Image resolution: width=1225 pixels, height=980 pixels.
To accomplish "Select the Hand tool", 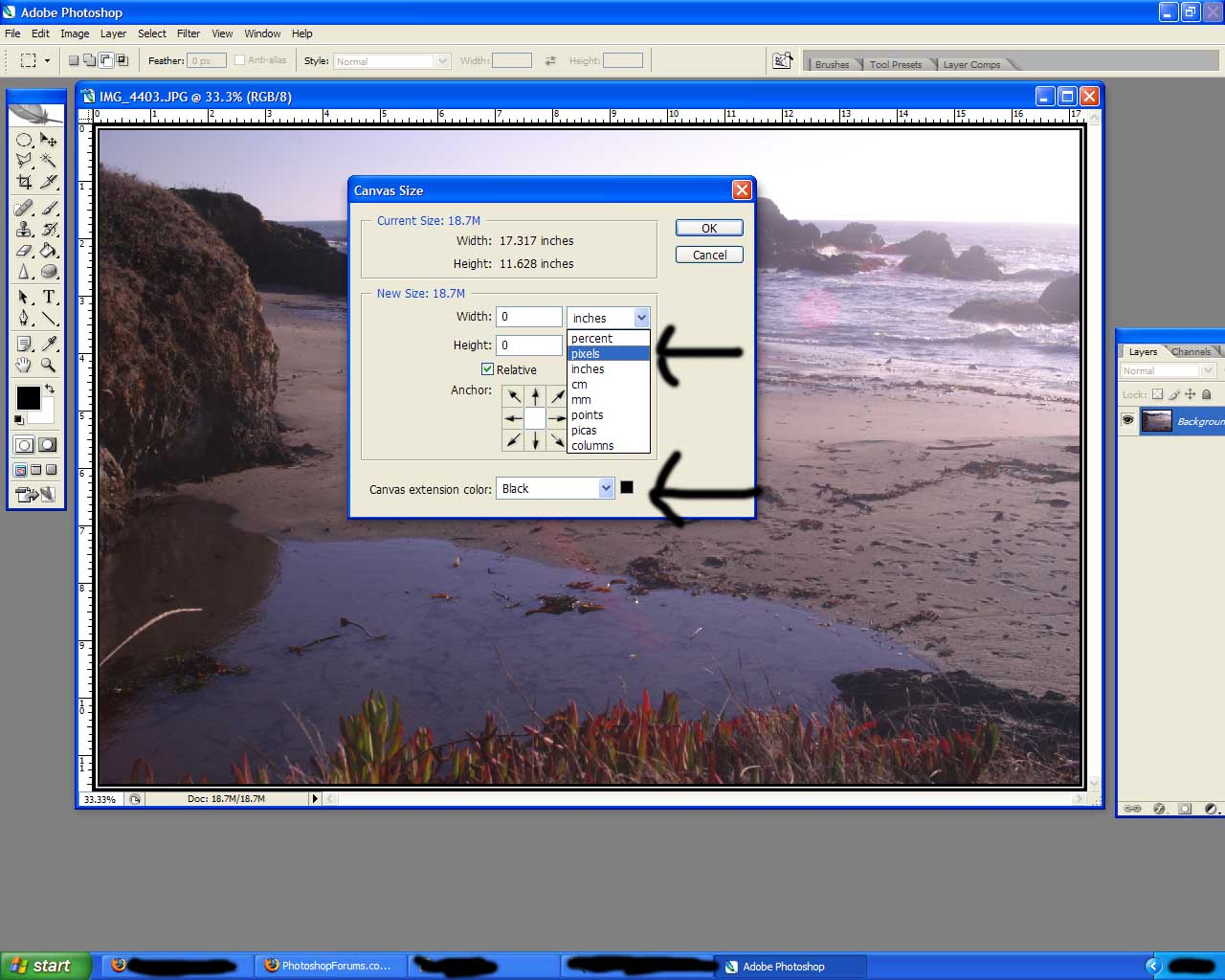I will click(x=23, y=365).
